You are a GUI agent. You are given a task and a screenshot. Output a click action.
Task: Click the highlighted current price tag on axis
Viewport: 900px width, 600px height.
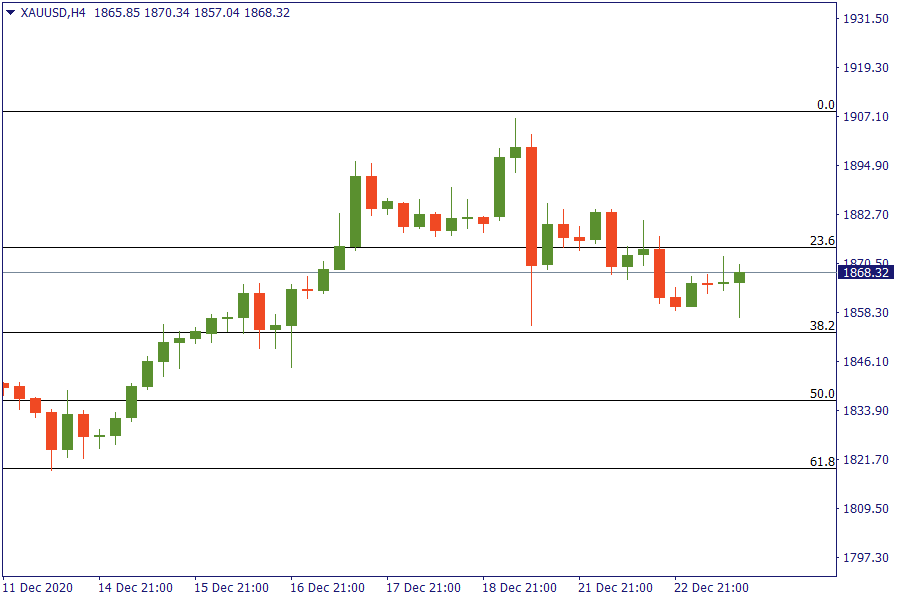866,273
